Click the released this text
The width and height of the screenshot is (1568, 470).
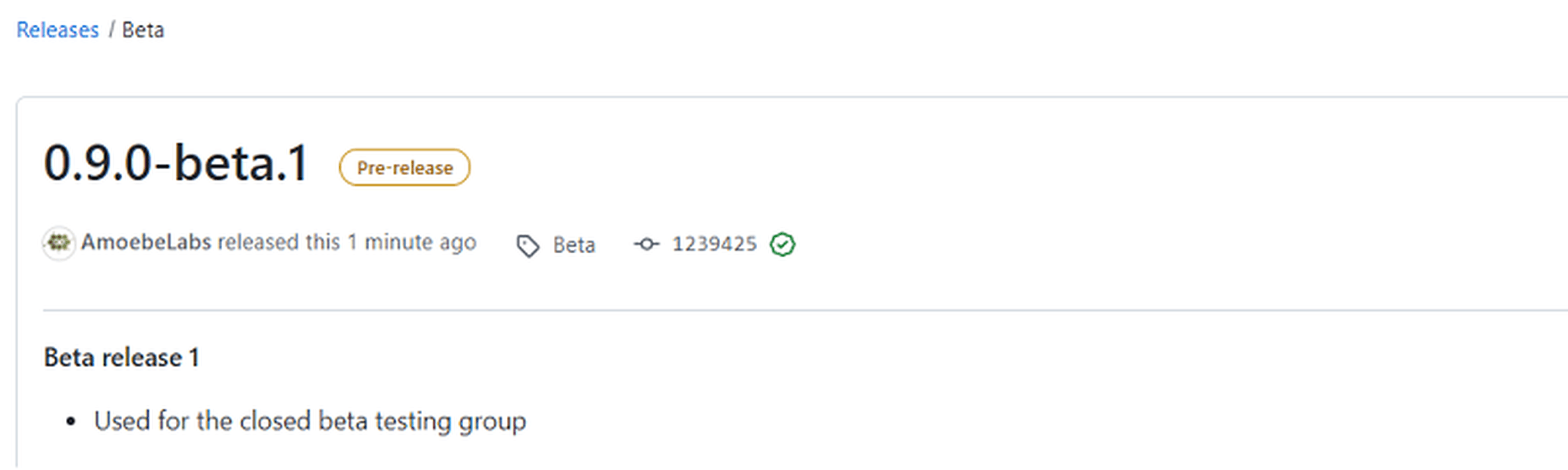[x=279, y=242]
